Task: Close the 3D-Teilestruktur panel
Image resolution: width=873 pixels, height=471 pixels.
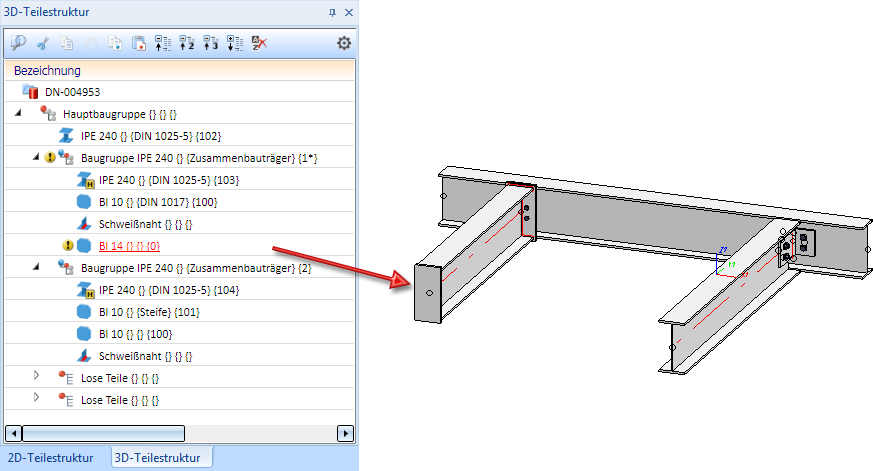Action: point(349,12)
